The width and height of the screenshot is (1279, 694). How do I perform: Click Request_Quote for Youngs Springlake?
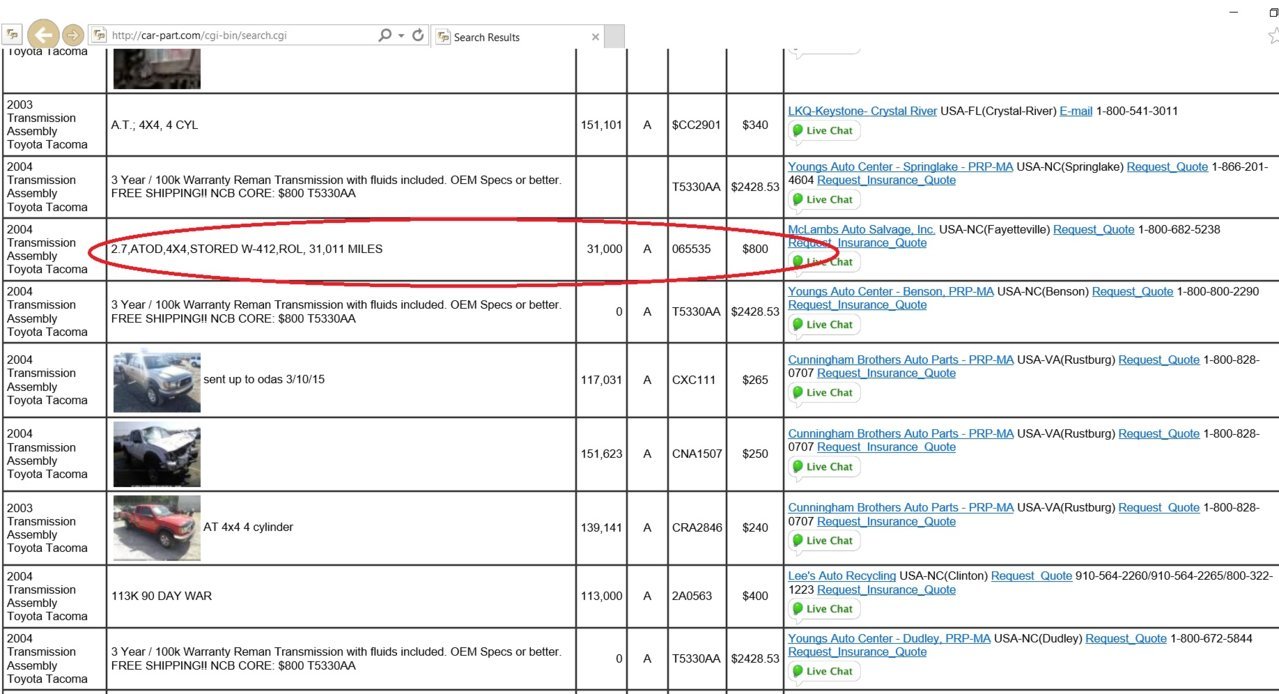pos(1167,167)
